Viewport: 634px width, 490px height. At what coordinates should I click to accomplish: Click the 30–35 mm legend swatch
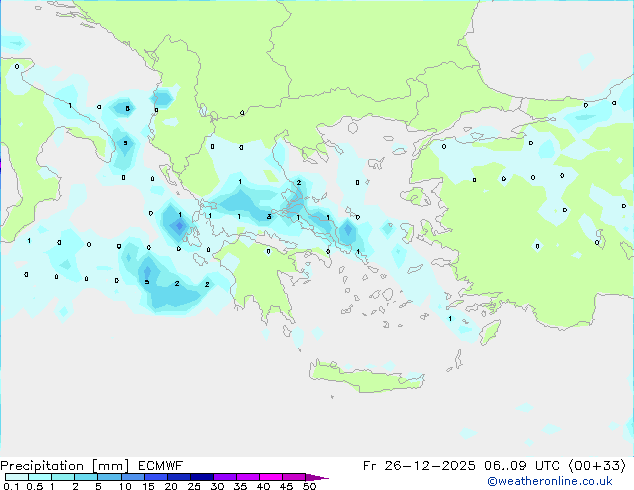point(224,477)
